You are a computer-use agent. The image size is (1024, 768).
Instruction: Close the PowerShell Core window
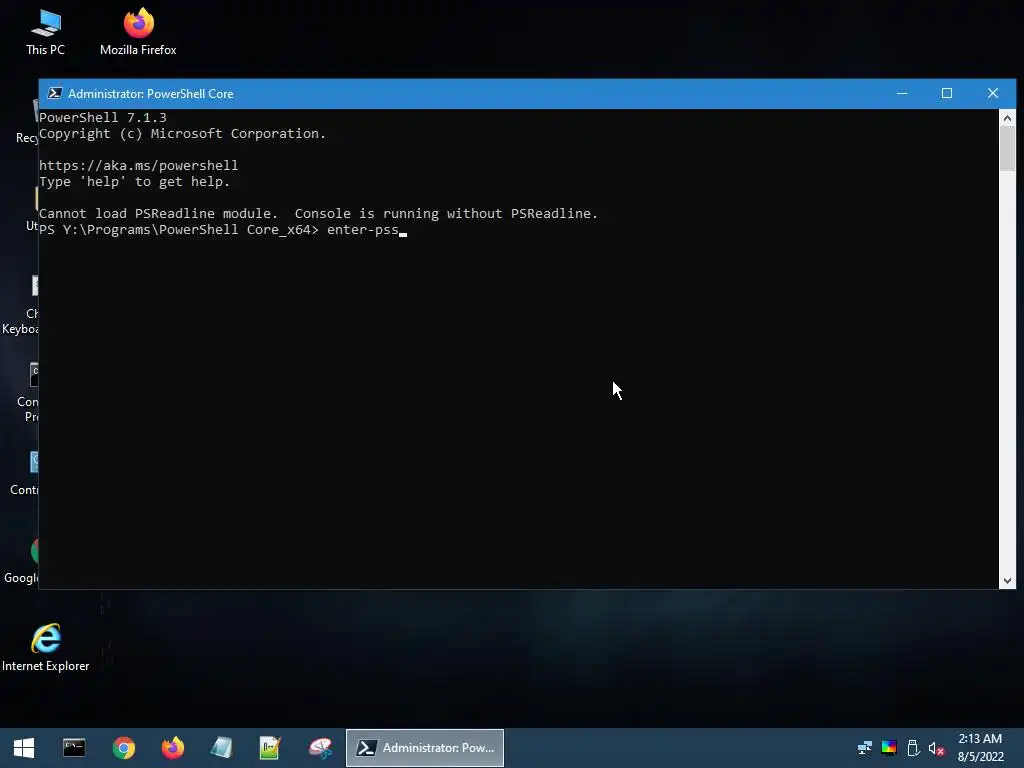click(x=993, y=93)
